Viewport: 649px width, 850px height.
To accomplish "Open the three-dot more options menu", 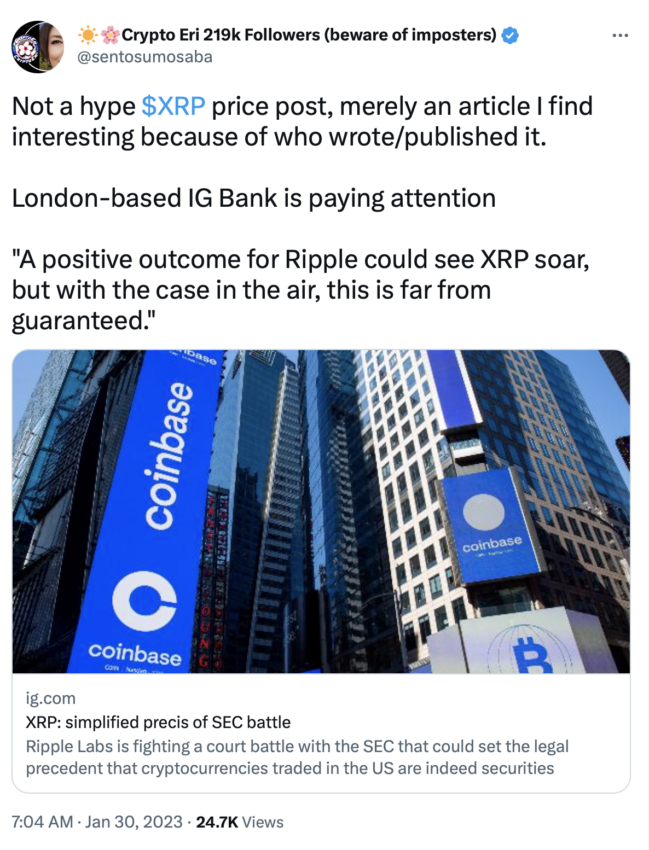I will point(620,36).
